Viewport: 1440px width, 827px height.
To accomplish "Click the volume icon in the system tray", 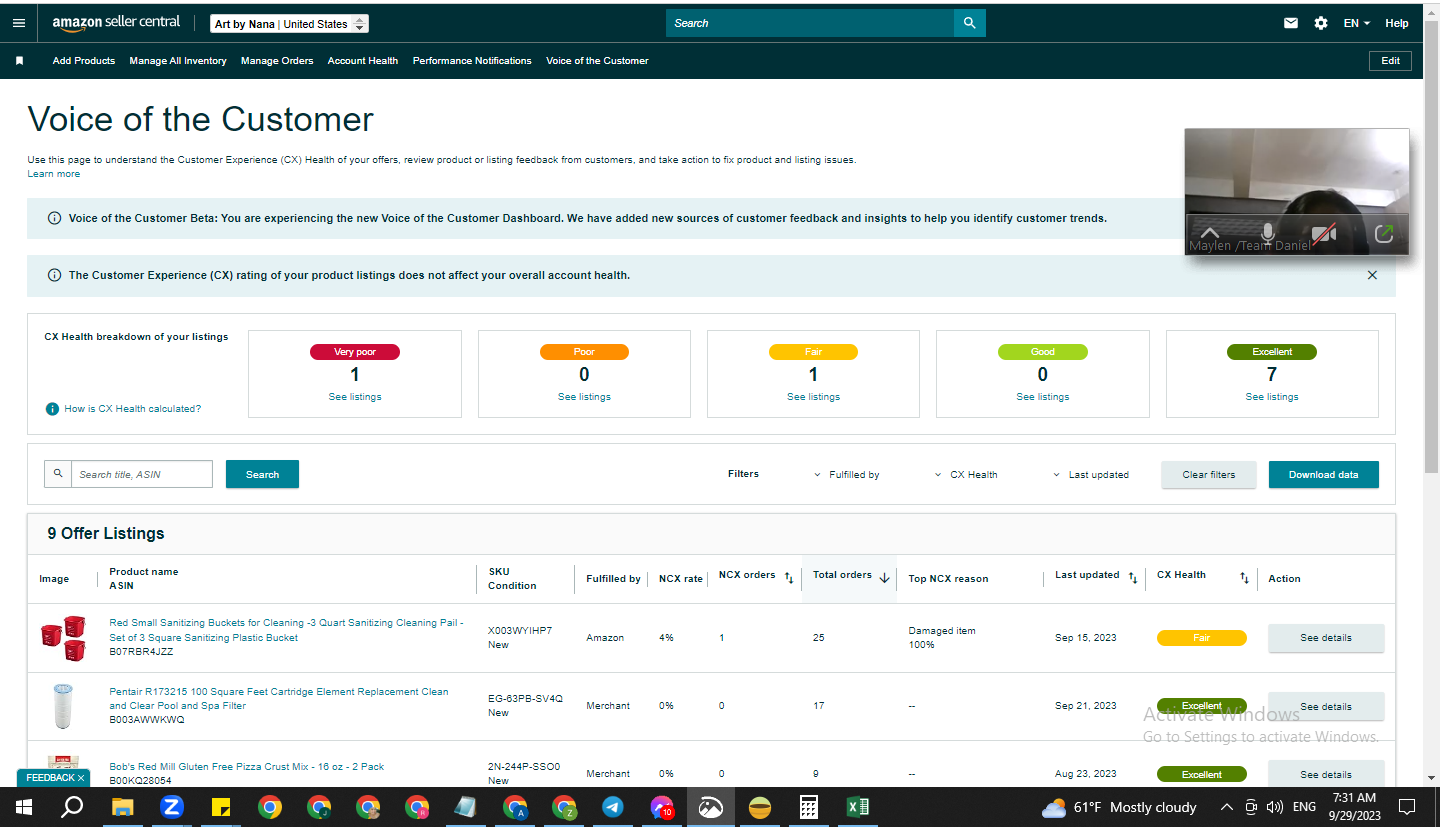I will (1275, 807).
